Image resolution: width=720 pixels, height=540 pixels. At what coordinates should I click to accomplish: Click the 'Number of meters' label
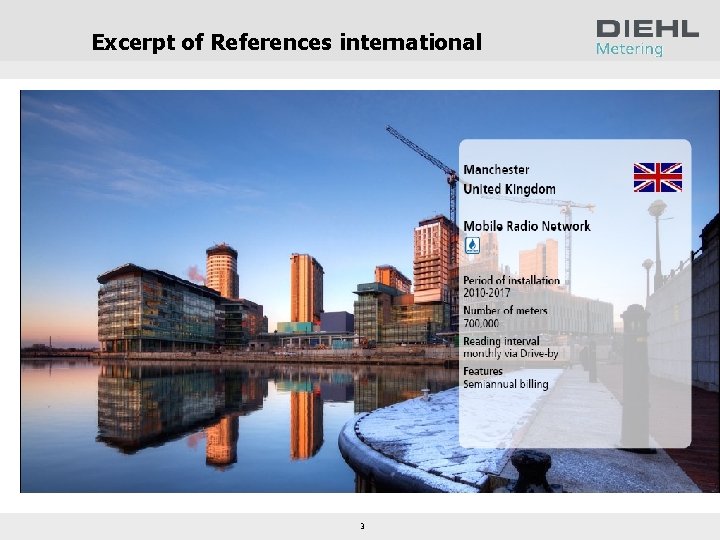[x=505, y=311]
